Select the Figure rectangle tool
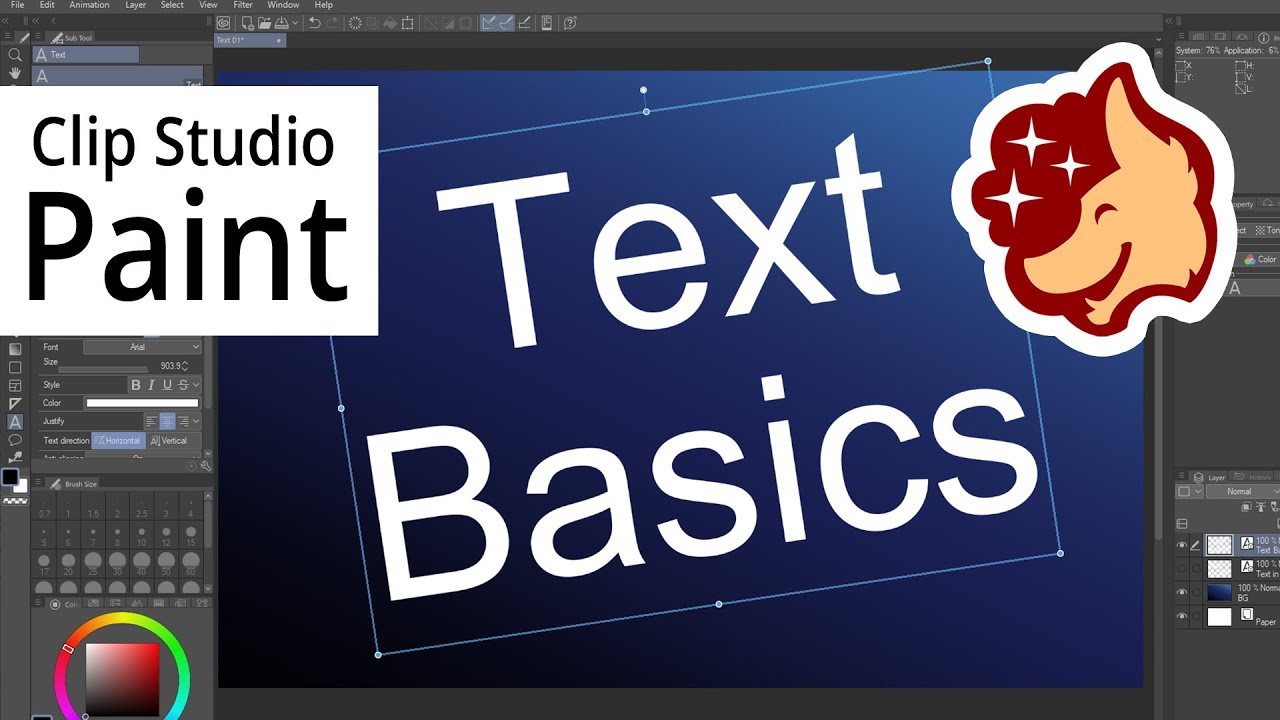The image size is (1280, 720). (x=15, y=367)
